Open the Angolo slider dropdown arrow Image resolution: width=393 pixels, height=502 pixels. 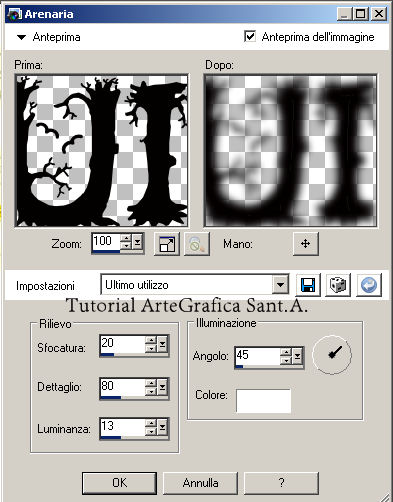click(297, 357)
